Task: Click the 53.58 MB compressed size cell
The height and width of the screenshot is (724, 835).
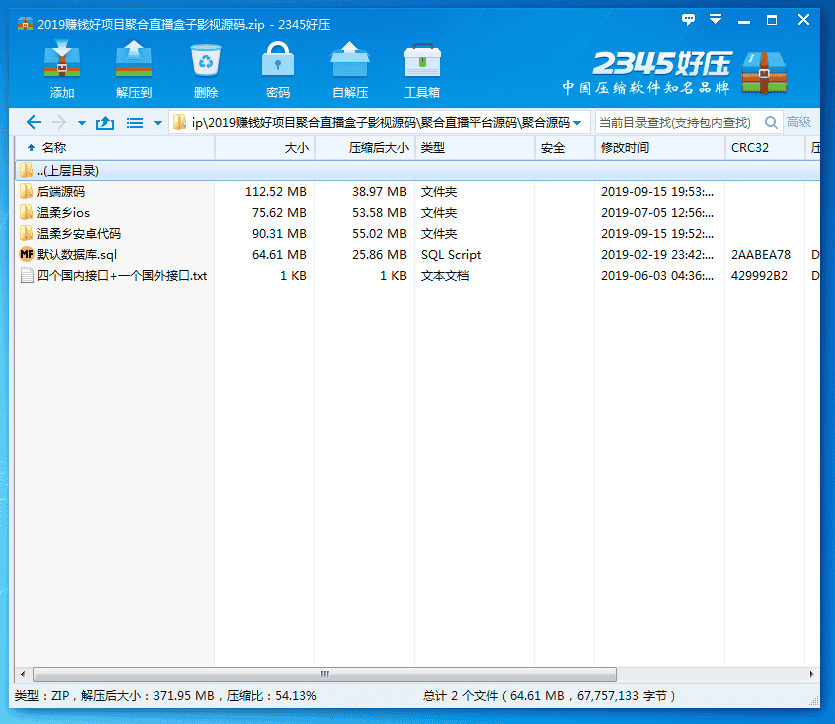Action: click(379, 213)
